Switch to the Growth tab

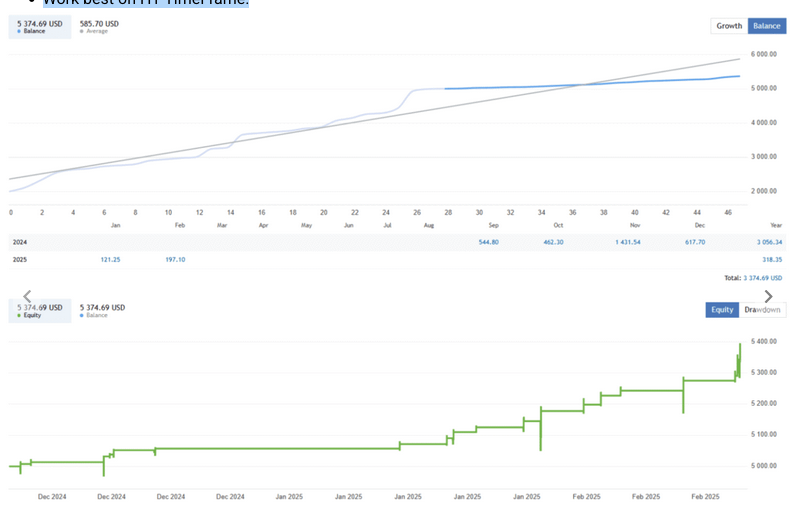(729, 26)
